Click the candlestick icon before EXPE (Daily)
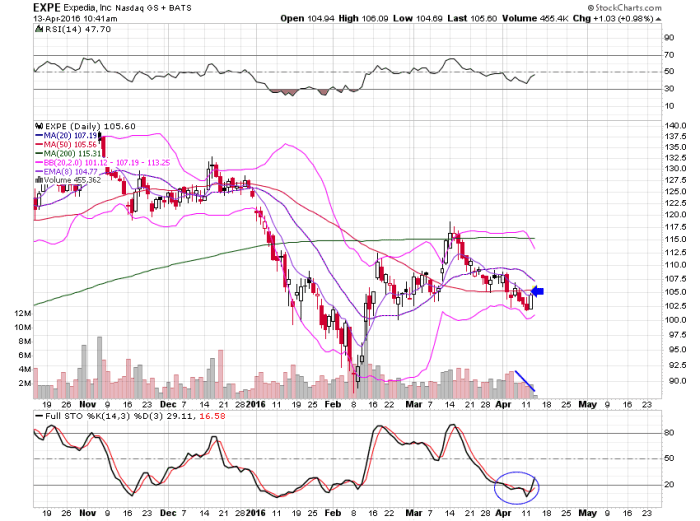Viewport: 700px width, 521px height. [x=39, y=126]
